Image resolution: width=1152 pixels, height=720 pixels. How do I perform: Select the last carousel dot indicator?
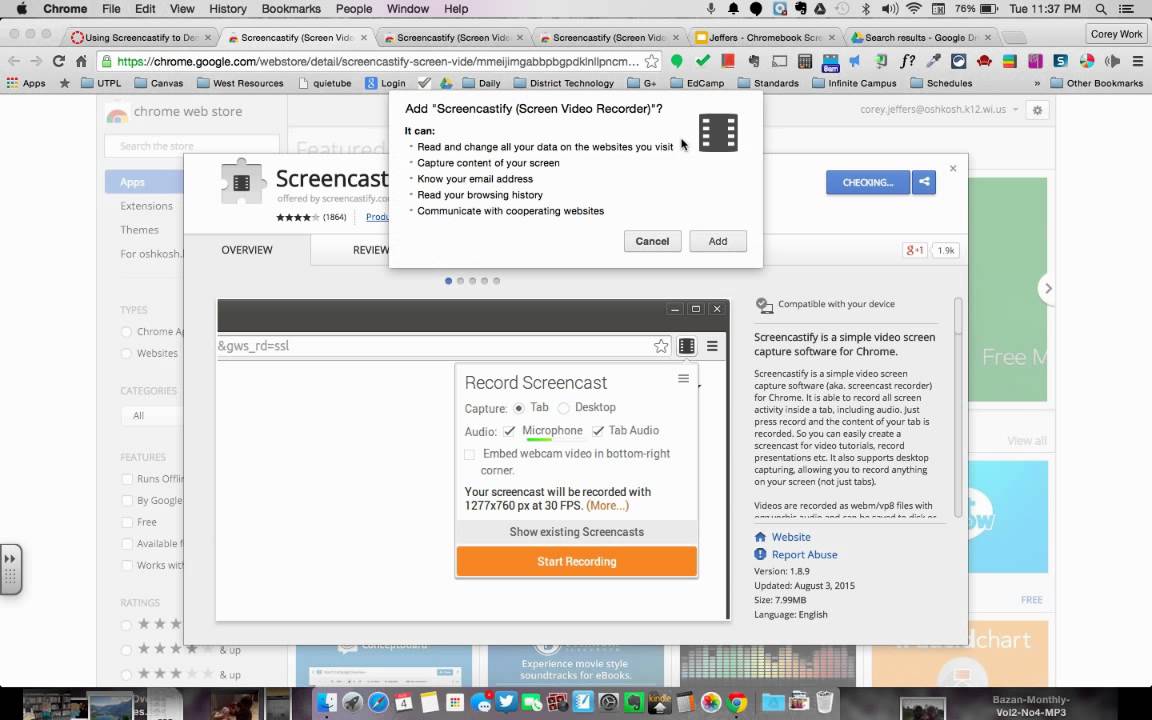pos(497,281)
